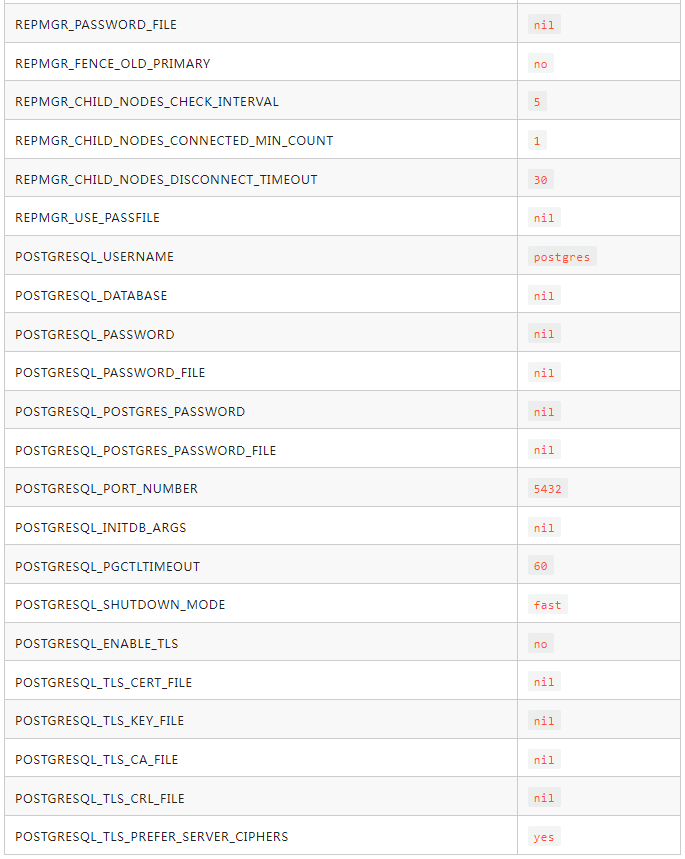The height and width of the screenshot is (859, 685).
Task: Select the 5432 port number value
Action: pyautogui.click(x=548, y=489)
